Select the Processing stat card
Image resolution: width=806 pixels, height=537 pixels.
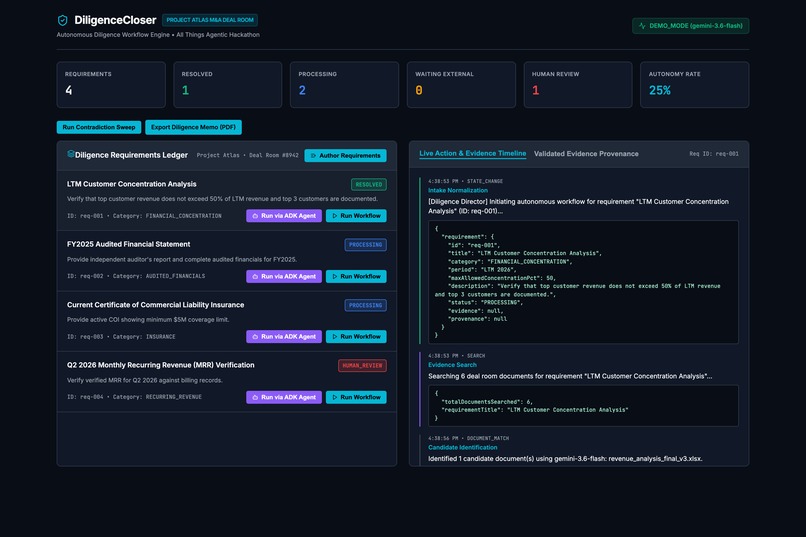[344, 85]
